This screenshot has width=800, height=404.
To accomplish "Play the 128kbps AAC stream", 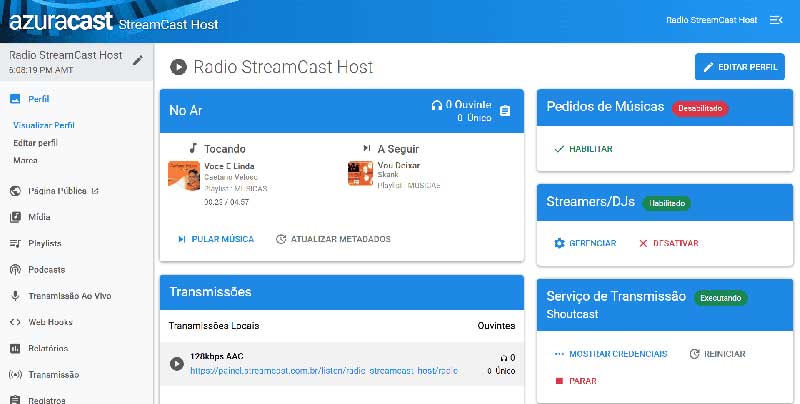I will tap(177, 364).
